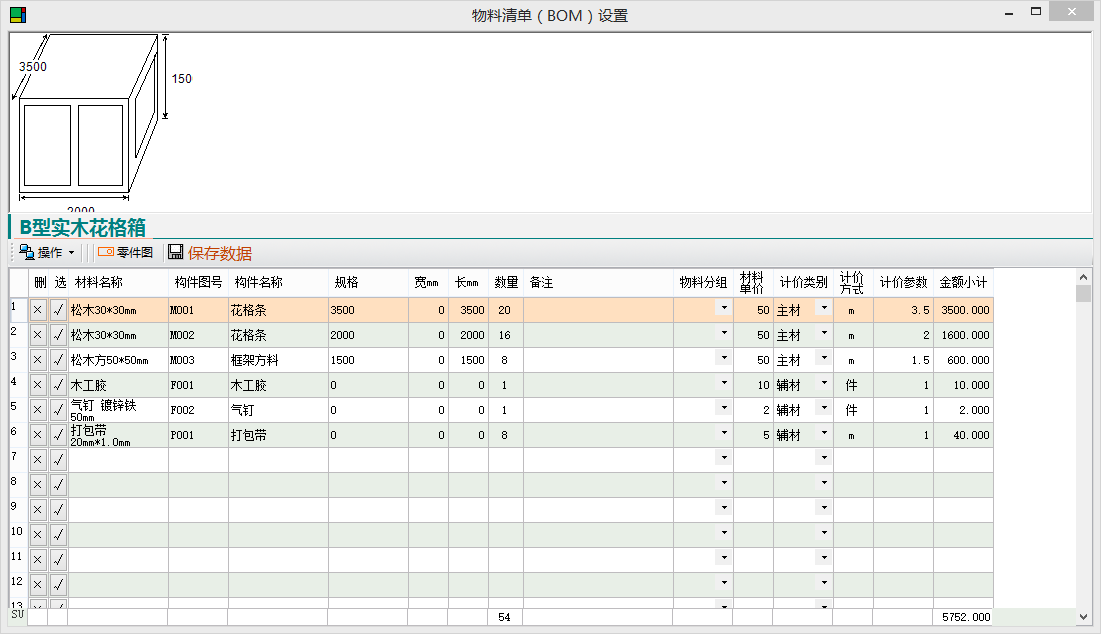Toggle the select checkmark on row 2
Viewport: 1101px width, 634px height.
pyautogui.click(x=58, y=335)
